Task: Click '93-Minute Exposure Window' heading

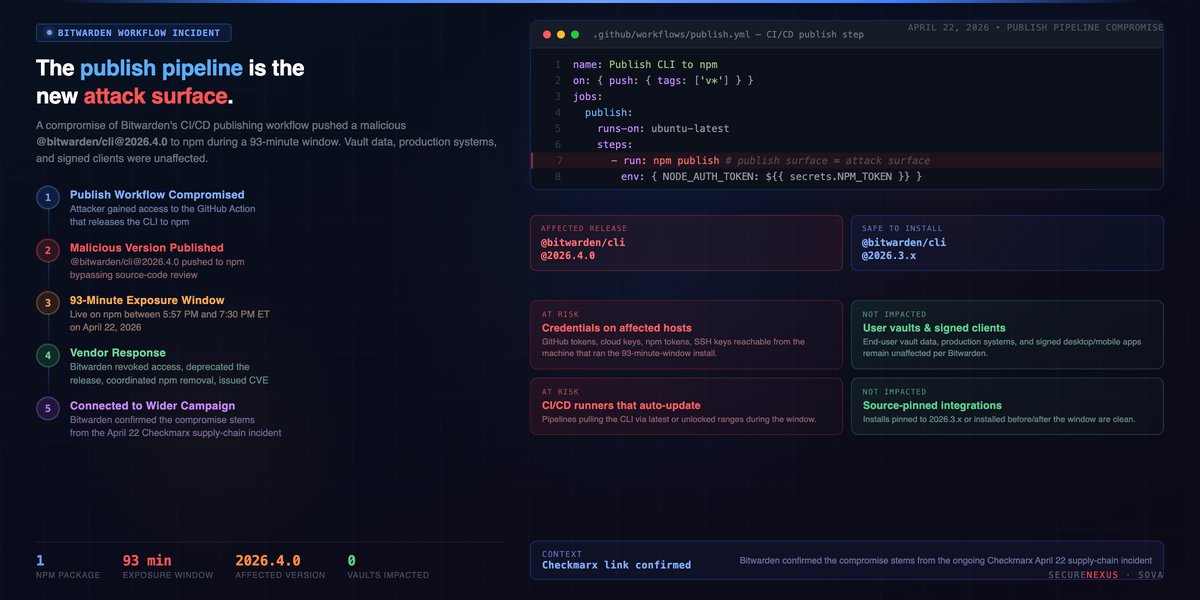Action: click(147, 300)
